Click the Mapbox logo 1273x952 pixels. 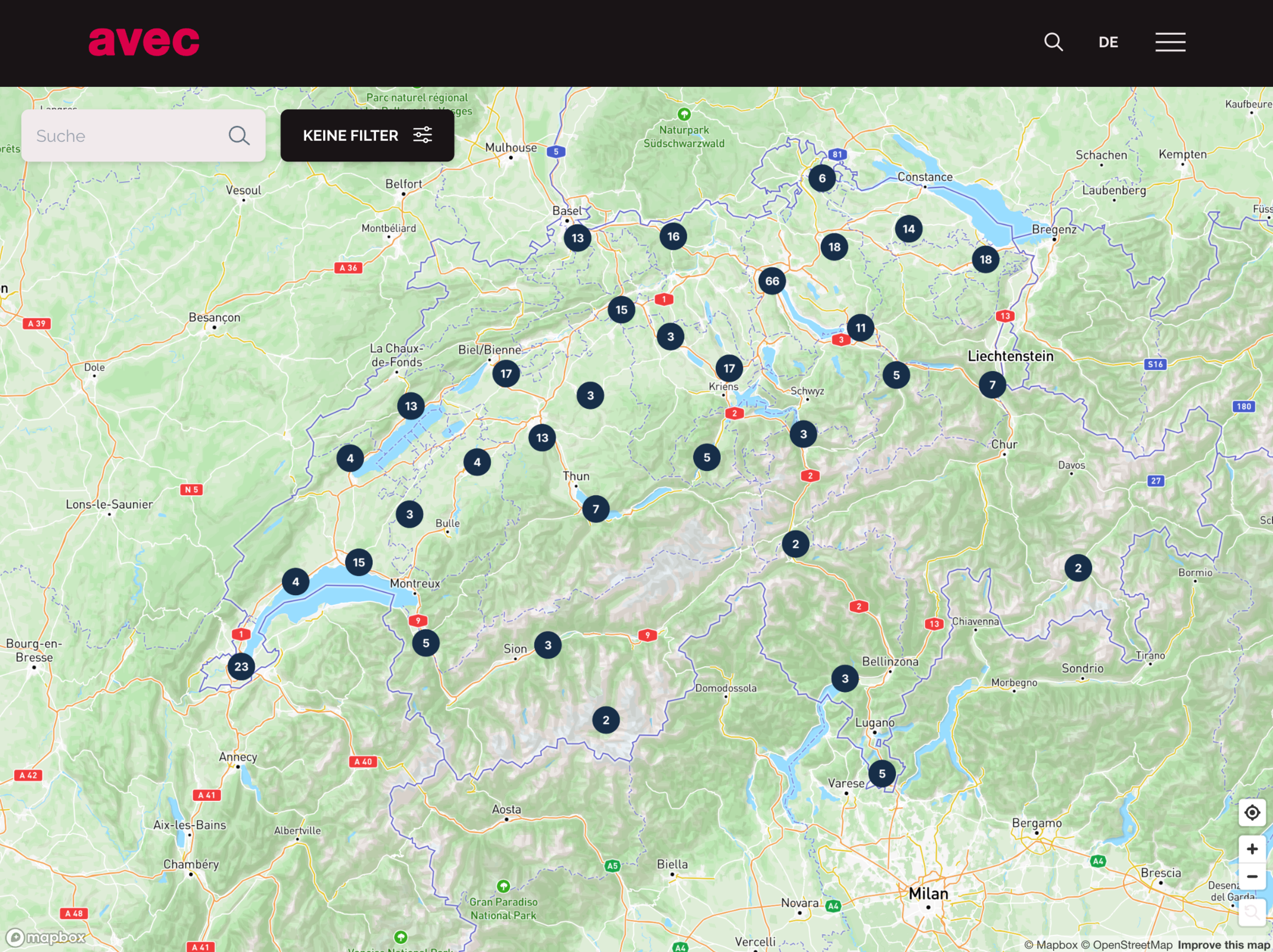46,937
